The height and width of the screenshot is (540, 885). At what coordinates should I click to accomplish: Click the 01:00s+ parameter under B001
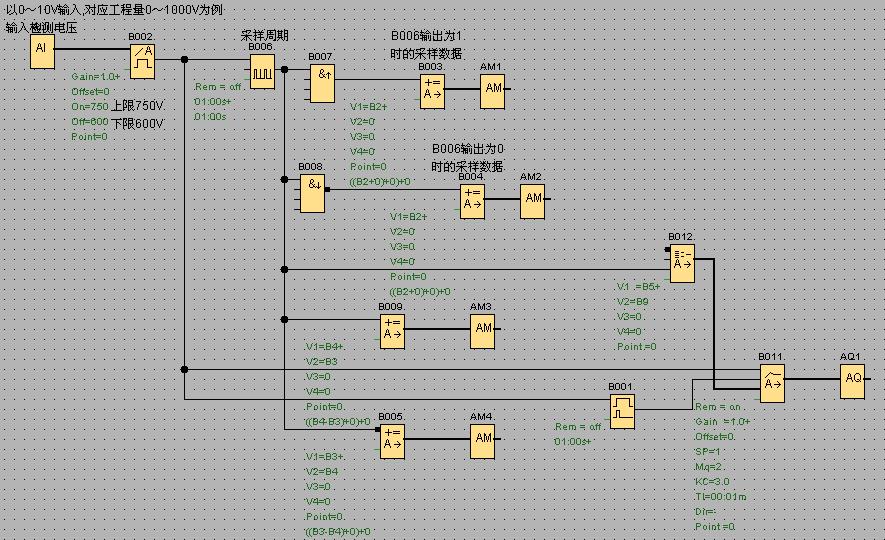tap(573, 441)
